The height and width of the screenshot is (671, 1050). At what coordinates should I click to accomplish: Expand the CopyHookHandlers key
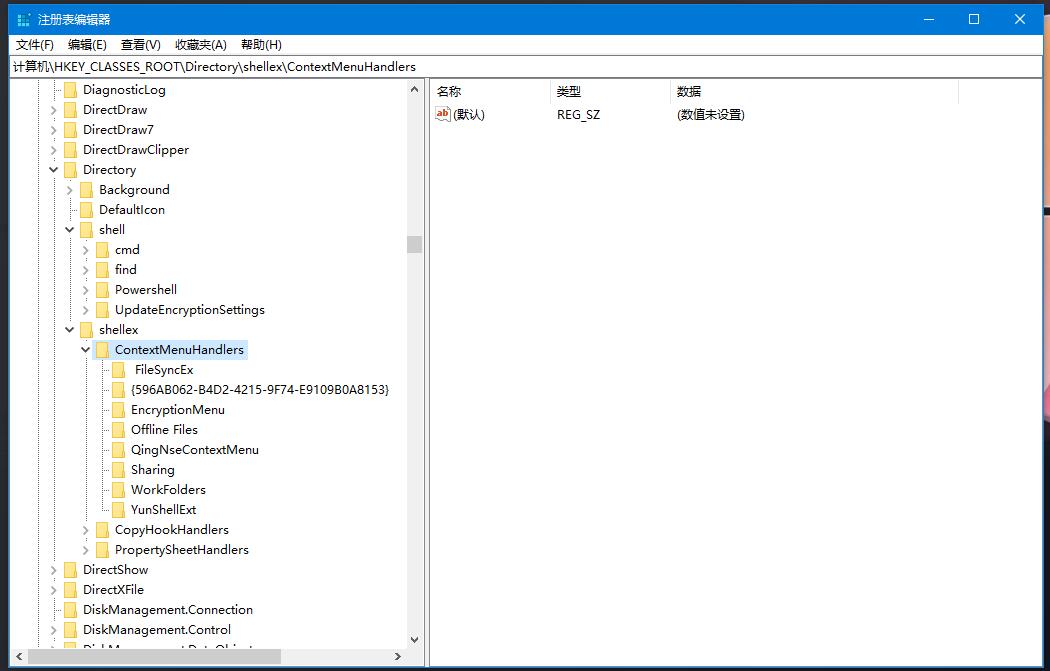[x=86, y=530]
